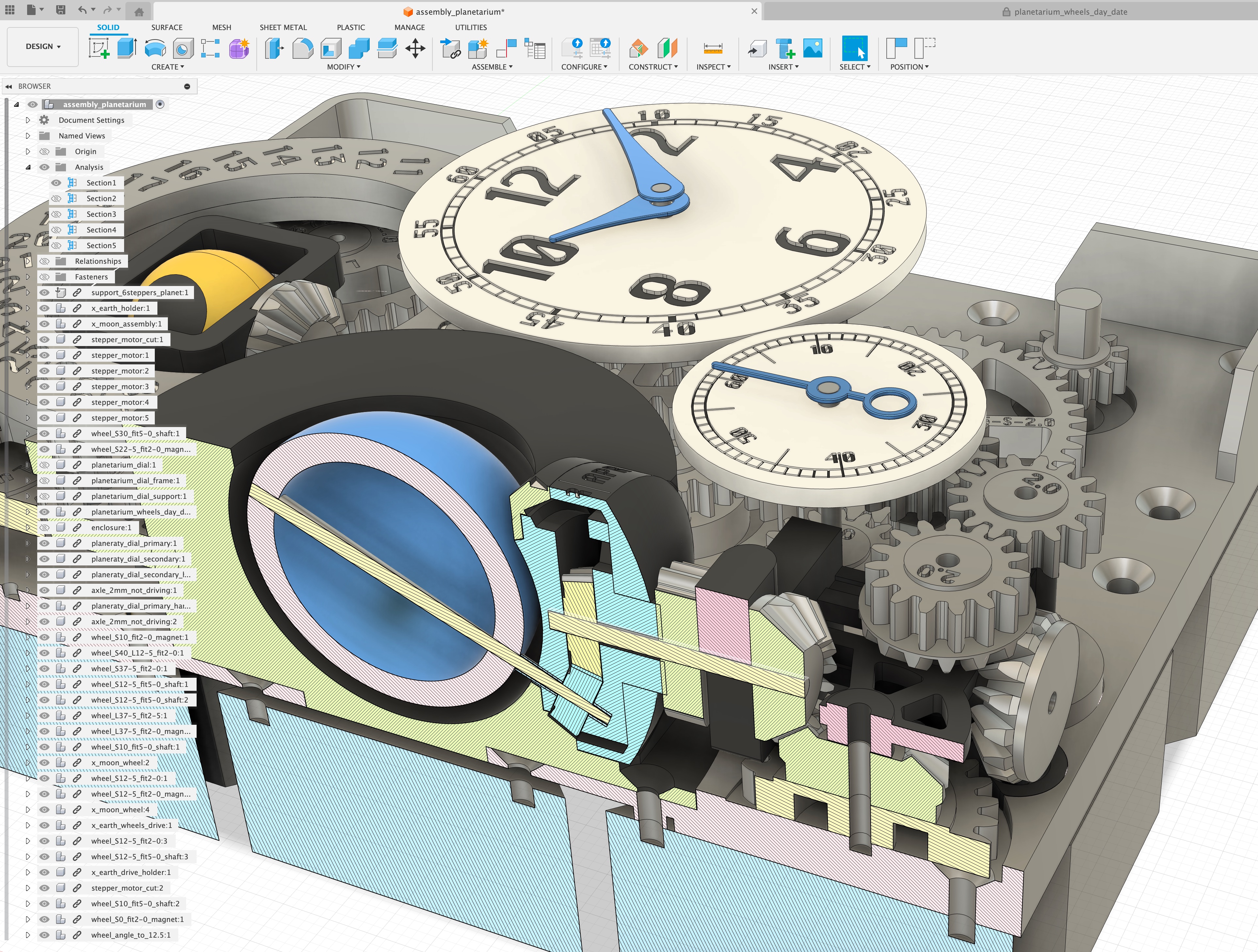Viewport: 1258px width, 952px height.
Task: Select the Shell tool
Action: click(x=331, y=49)
